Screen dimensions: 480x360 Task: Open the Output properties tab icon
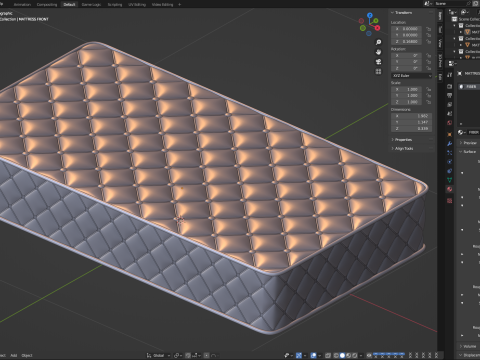click(450, 95)
